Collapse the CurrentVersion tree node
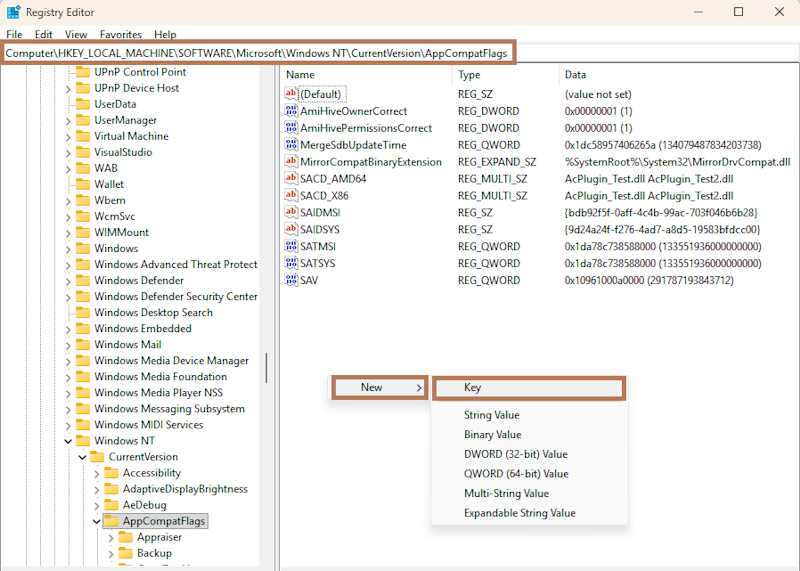The width and height of the screenshot is (800, 571). 82,457
